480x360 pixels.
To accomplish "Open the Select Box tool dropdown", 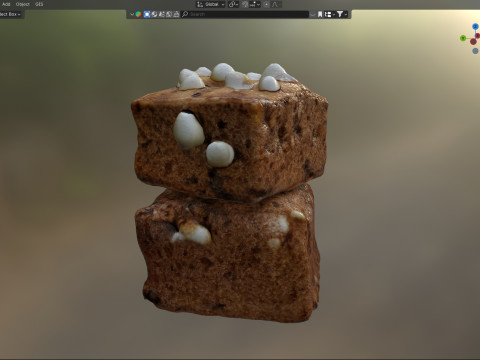I will click(x=11, y=14).
